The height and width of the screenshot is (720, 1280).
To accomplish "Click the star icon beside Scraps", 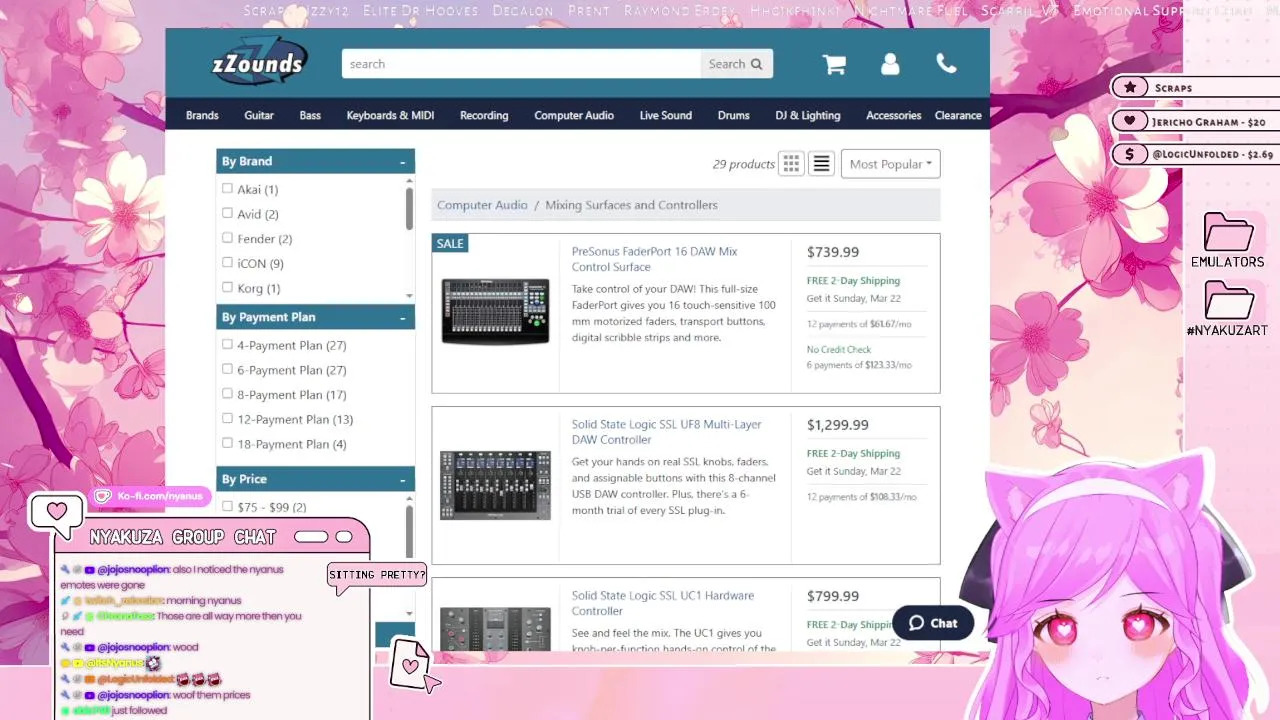I will click(1130, 88).
